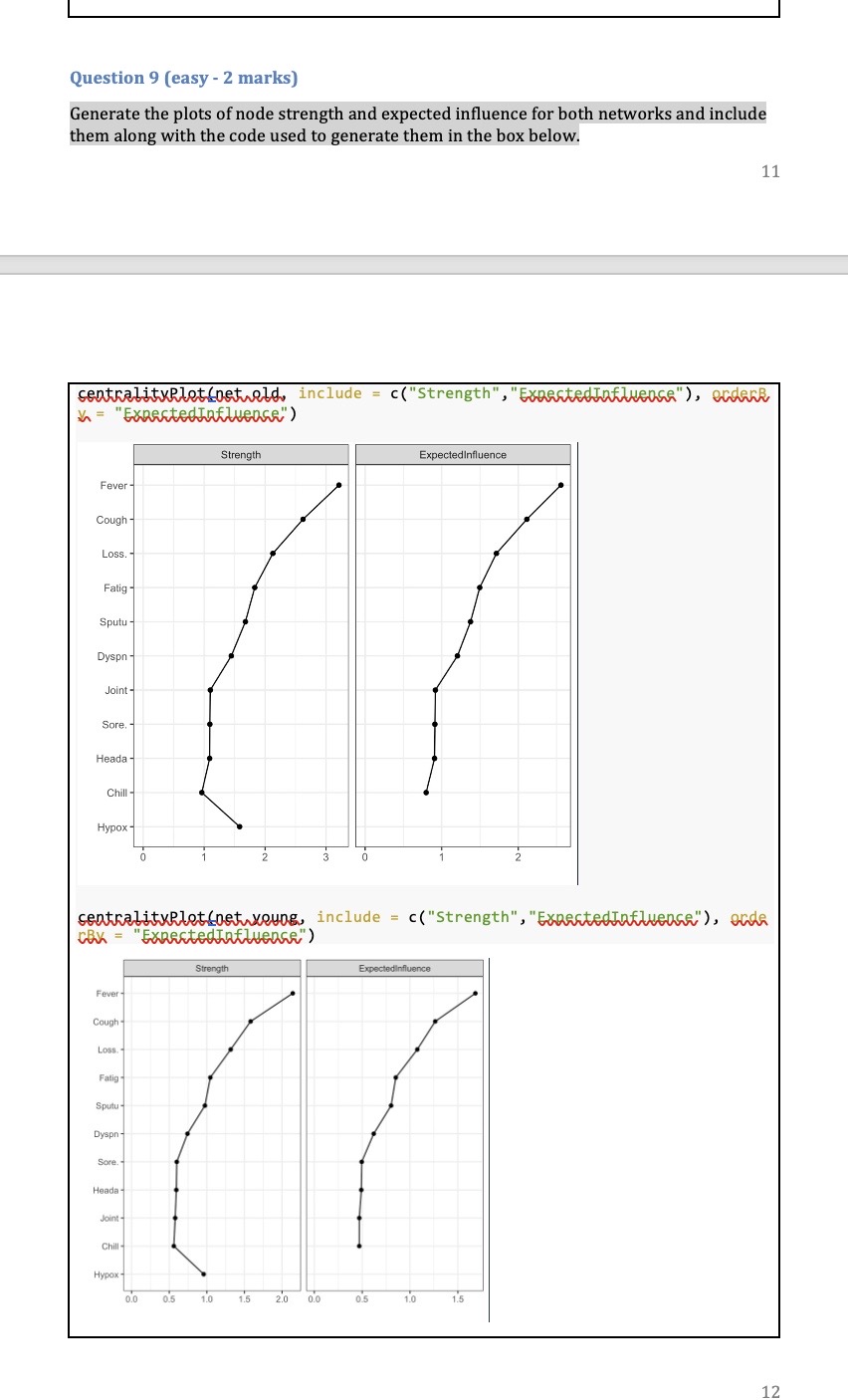Click page number 12
Screen dimensions: 848x1400
[x=770, y=1392]
